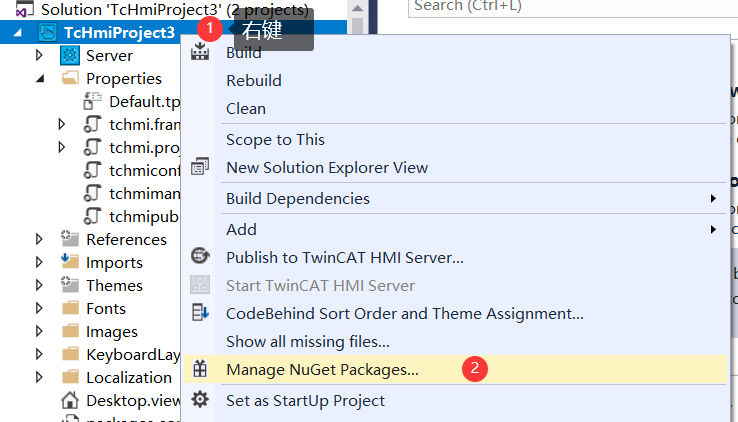Select the Default.tp tree row label
Viewport: 738px width, 422px height.
click(x=144, y=102)
